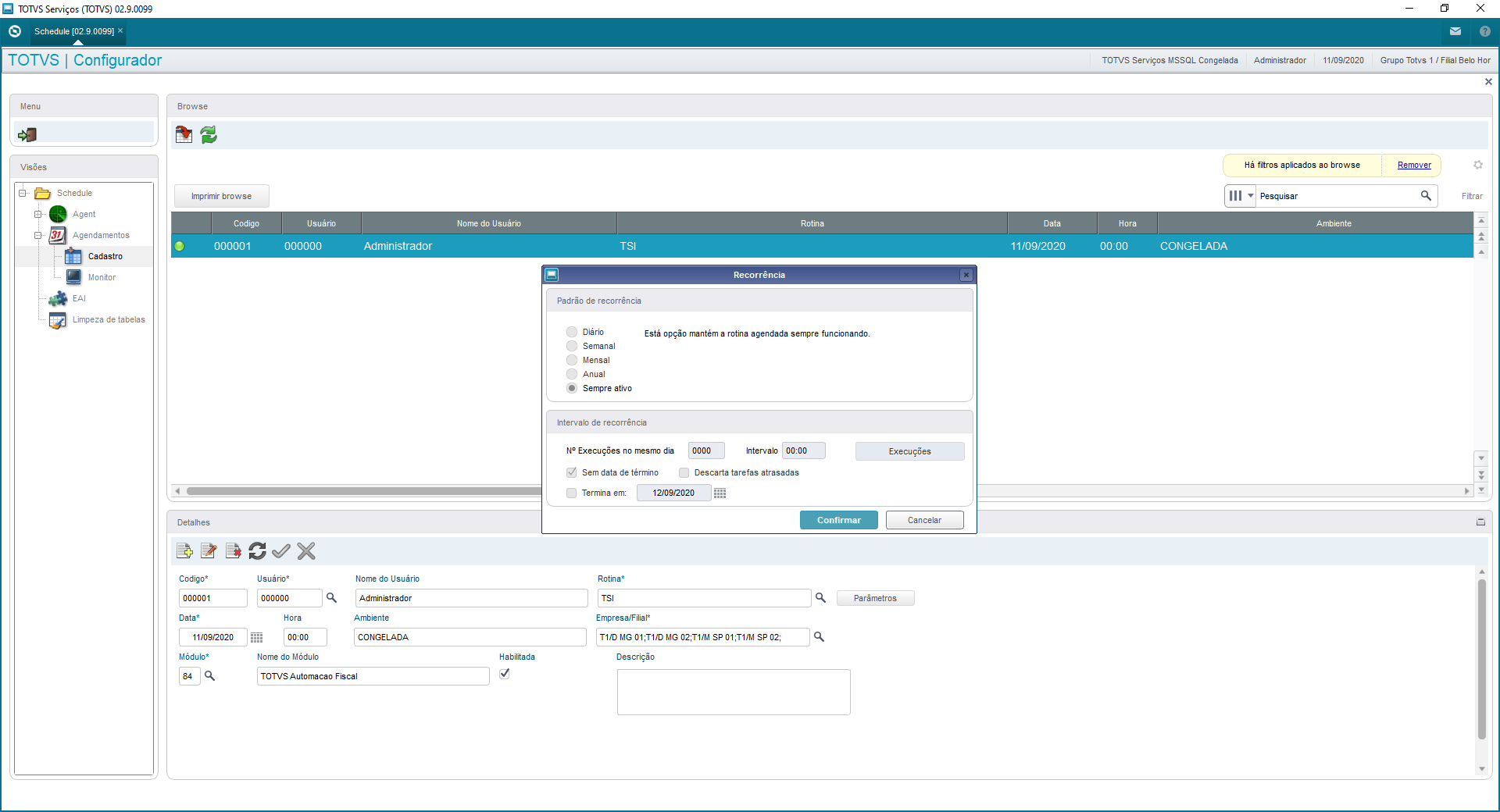The image size is (1500, 812).
Task: Select Cadastro in the Visões tree
Action: (105, 256)
